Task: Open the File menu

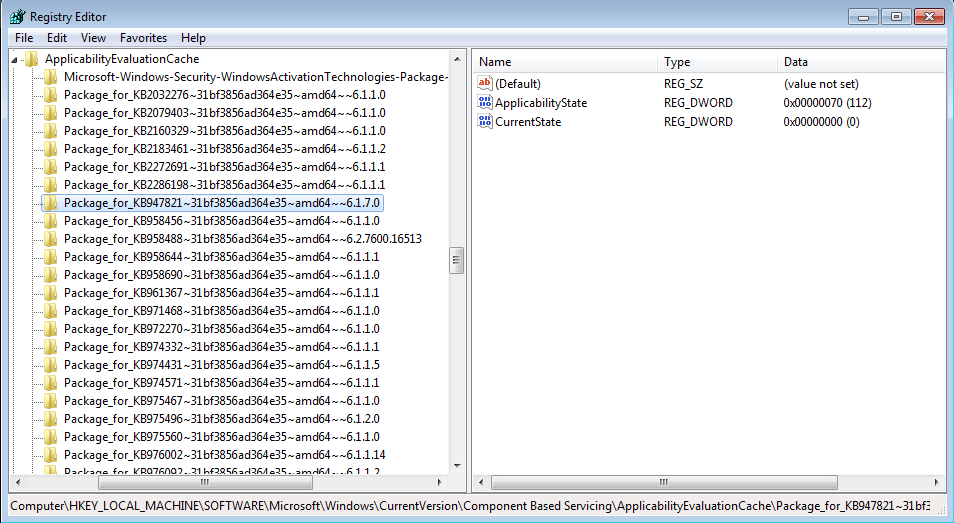Action: click(x=24, y=38)
